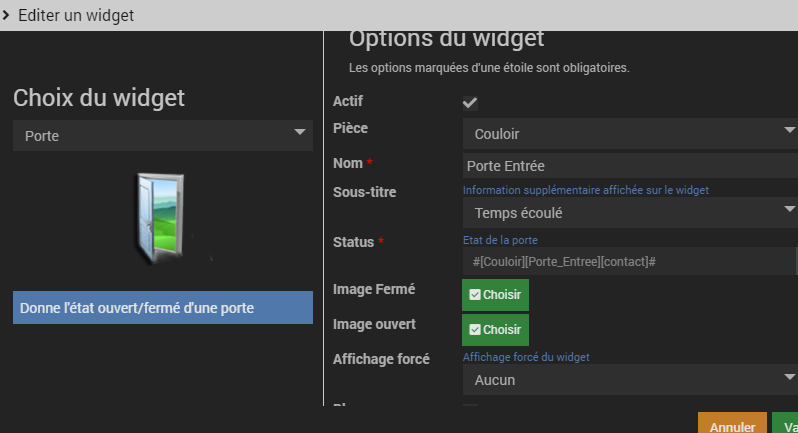Open the Sous-titre Temps écoulé dropdown
The width and height of the screenshot is (798, 433).
[x=629, y=212]
